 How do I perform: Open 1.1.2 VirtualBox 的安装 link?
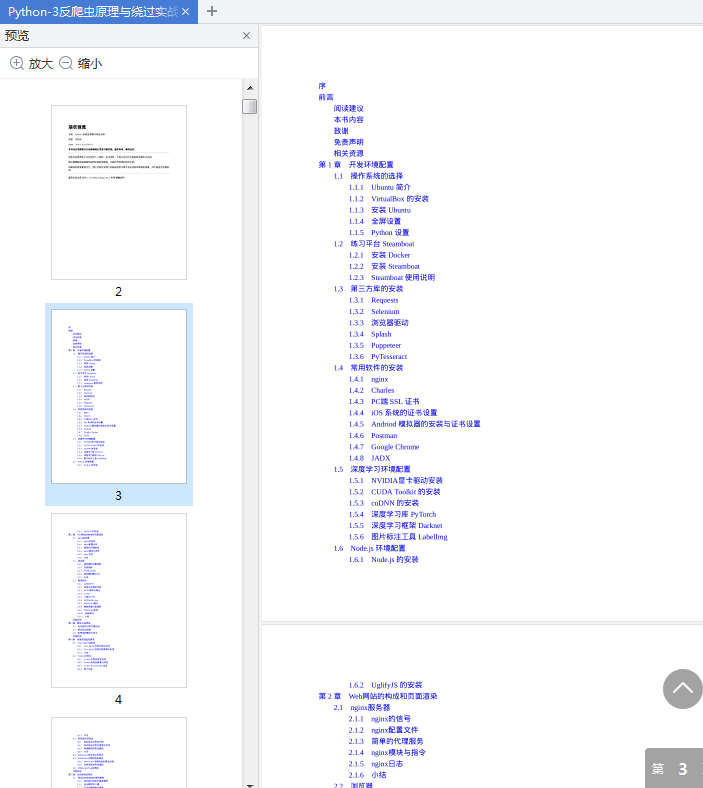[x=389, y=199]
